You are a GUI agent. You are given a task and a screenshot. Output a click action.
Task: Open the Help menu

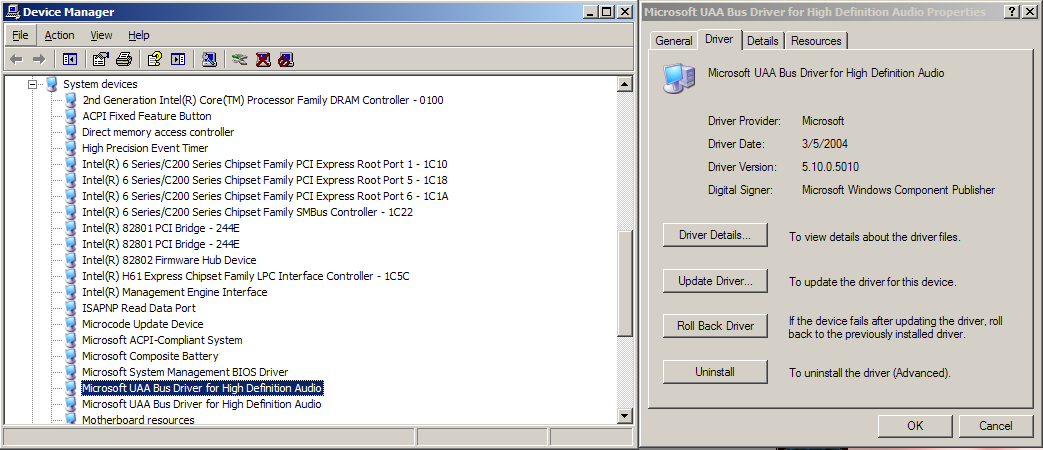coord(138,35)
